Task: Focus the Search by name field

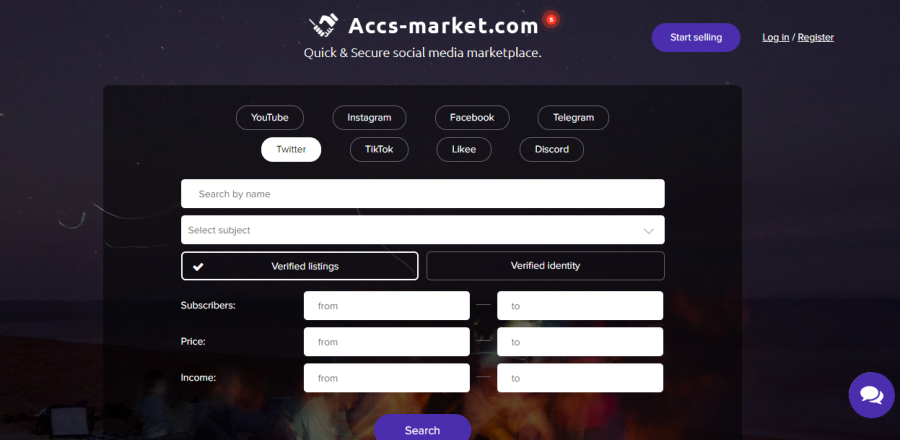Action: (x=422, y=194)
